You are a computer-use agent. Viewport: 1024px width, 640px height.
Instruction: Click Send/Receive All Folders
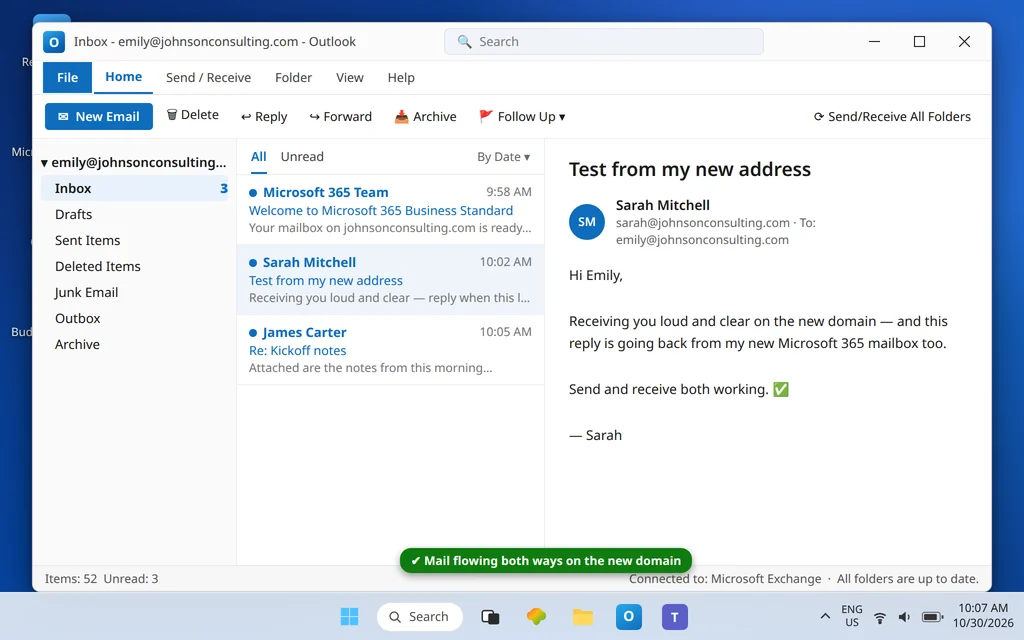pos(892,116)
